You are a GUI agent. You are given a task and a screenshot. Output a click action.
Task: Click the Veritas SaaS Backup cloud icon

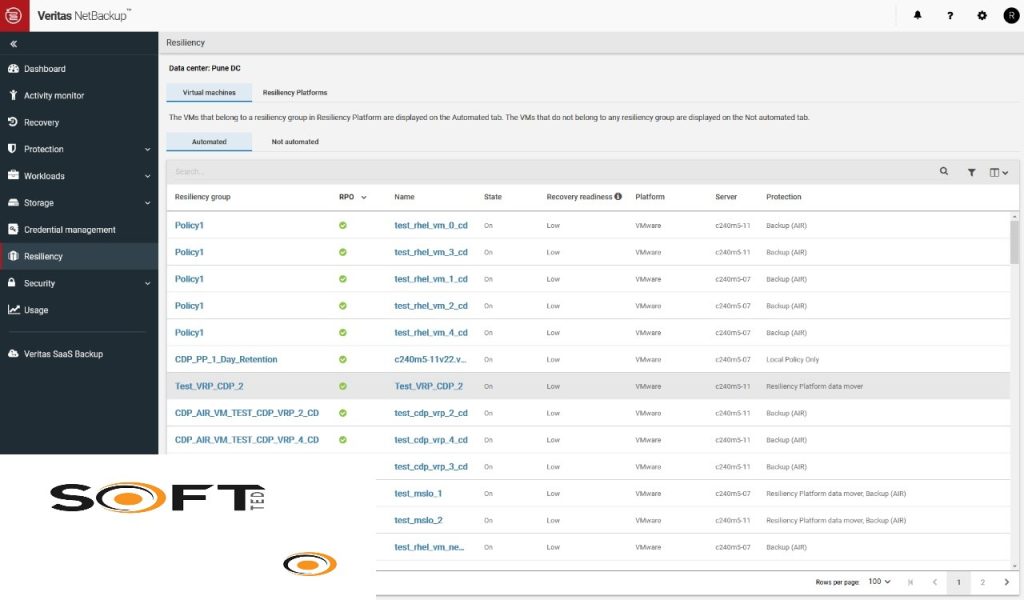click(13, 353)
